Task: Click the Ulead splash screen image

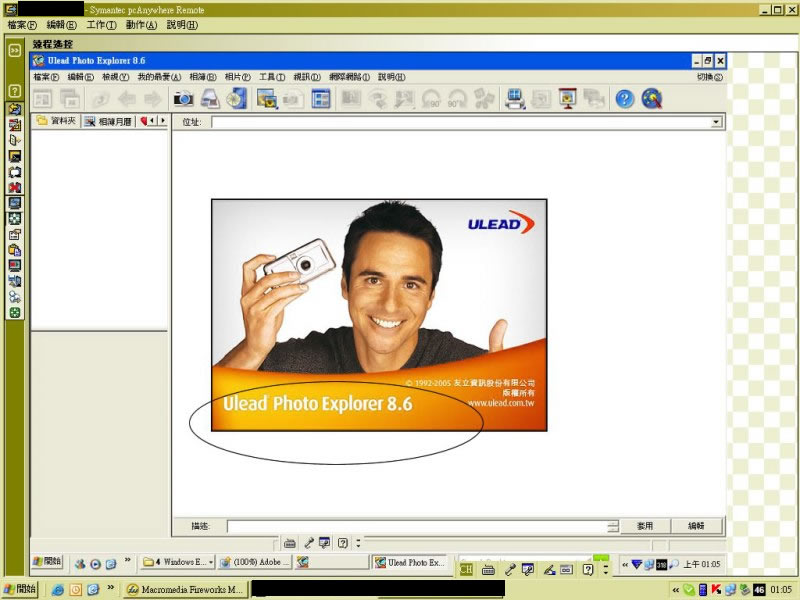Action: point(379,315)
